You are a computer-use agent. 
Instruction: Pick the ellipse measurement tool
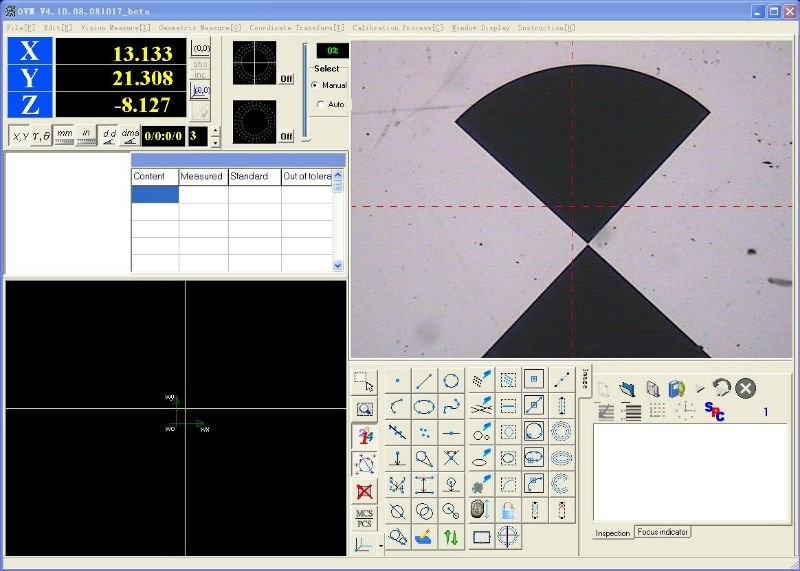(424, 407)
